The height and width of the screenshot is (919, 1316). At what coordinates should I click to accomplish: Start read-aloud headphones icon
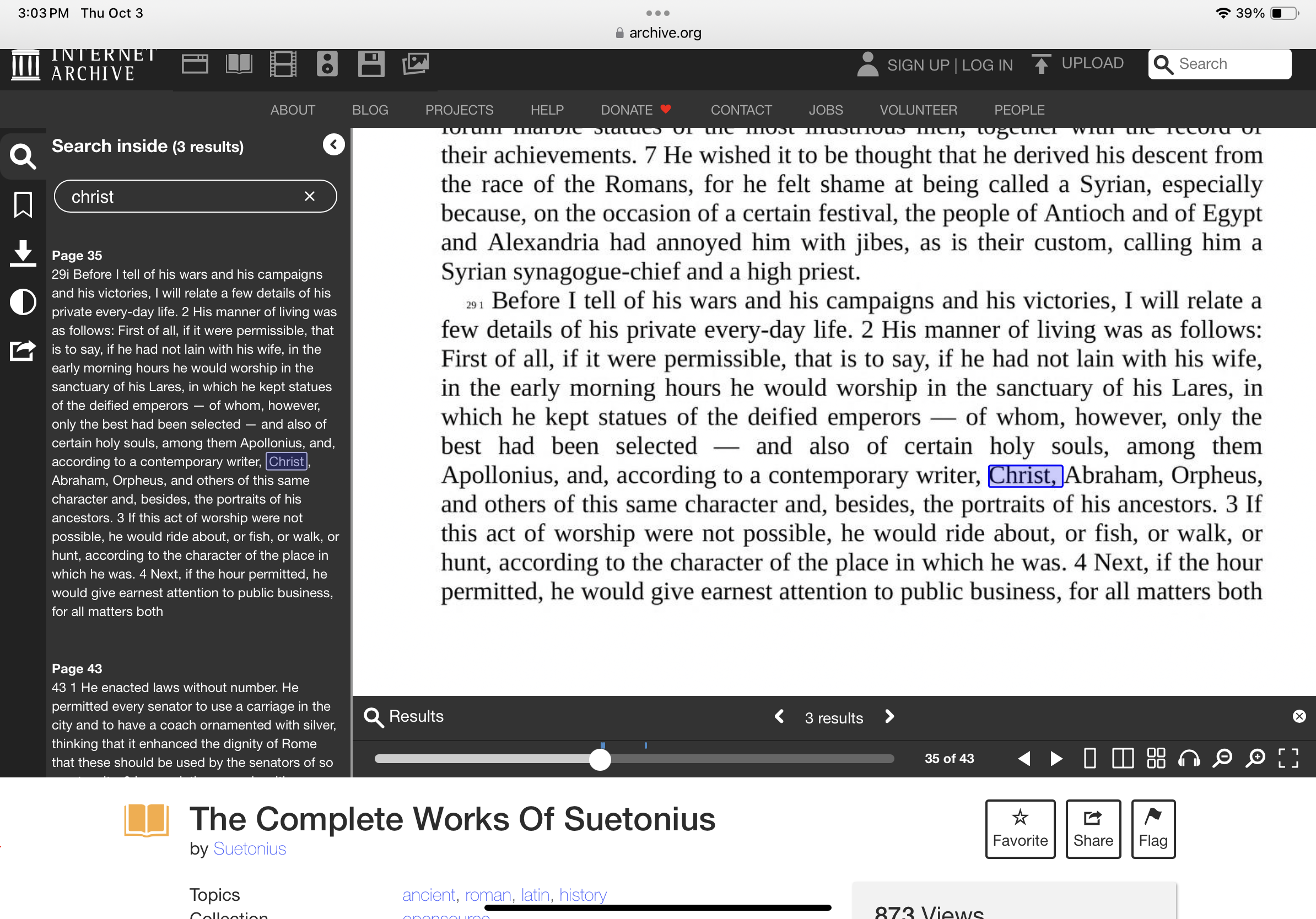point(1189,759)
